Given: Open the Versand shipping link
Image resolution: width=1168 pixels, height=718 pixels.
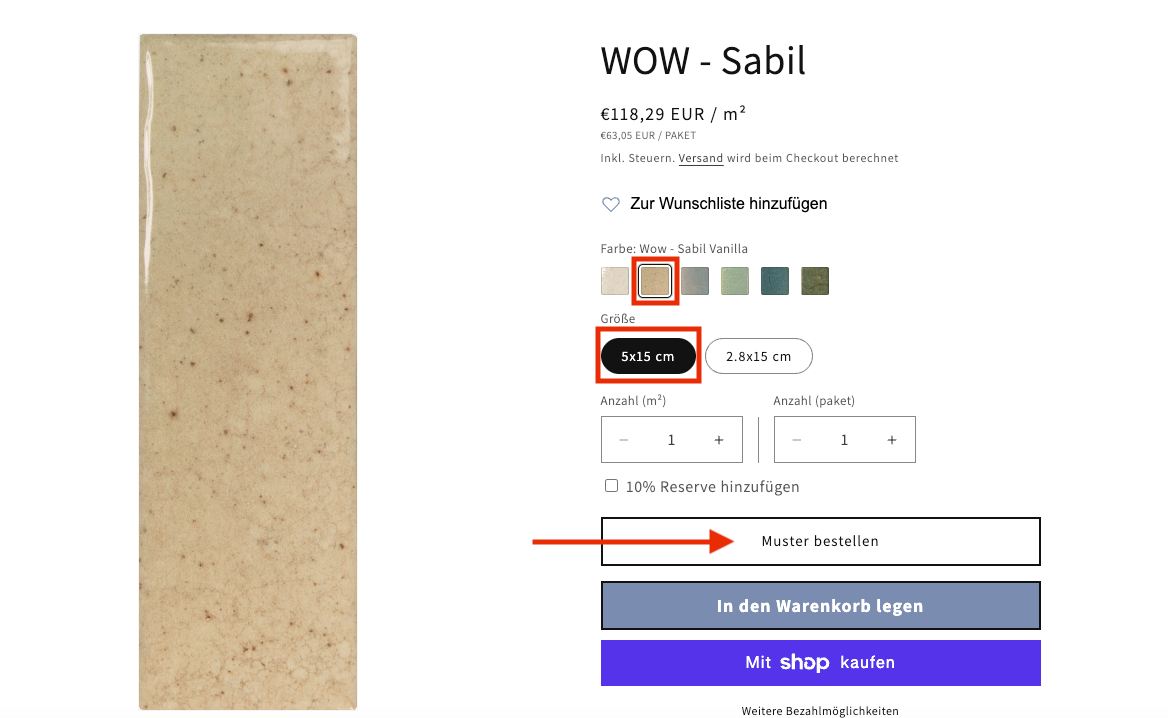Looking at the screenshot, I should 700,158.
